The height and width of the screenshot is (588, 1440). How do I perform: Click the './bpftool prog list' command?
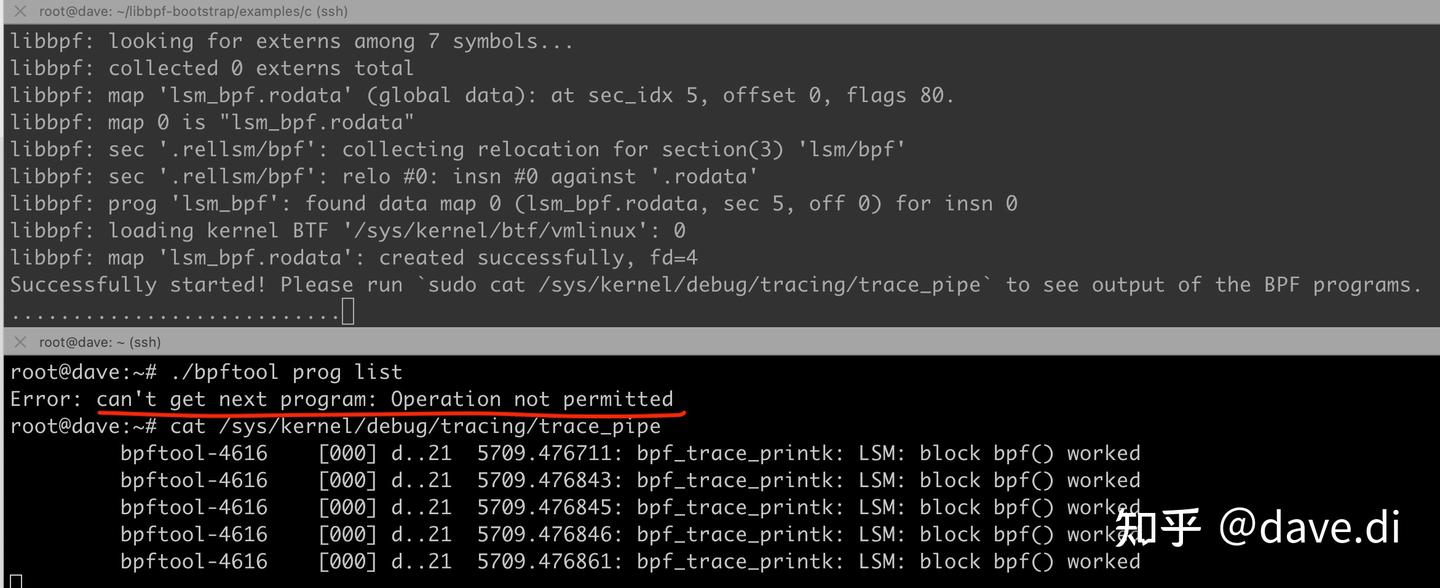coord(286,372)
